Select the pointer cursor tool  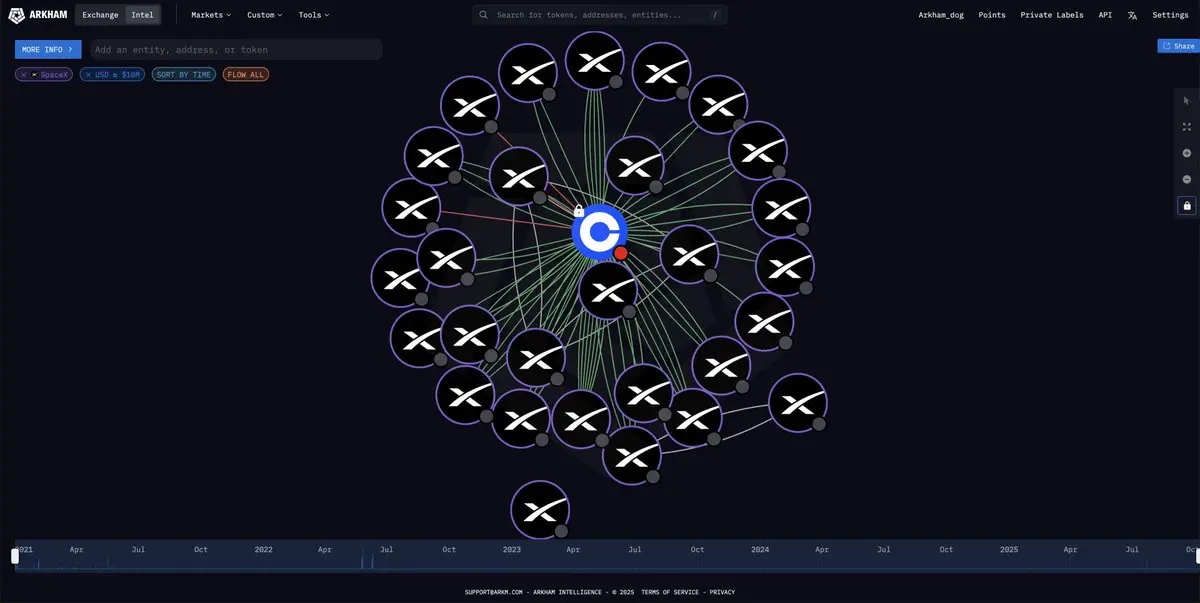tap(1187, 101)
